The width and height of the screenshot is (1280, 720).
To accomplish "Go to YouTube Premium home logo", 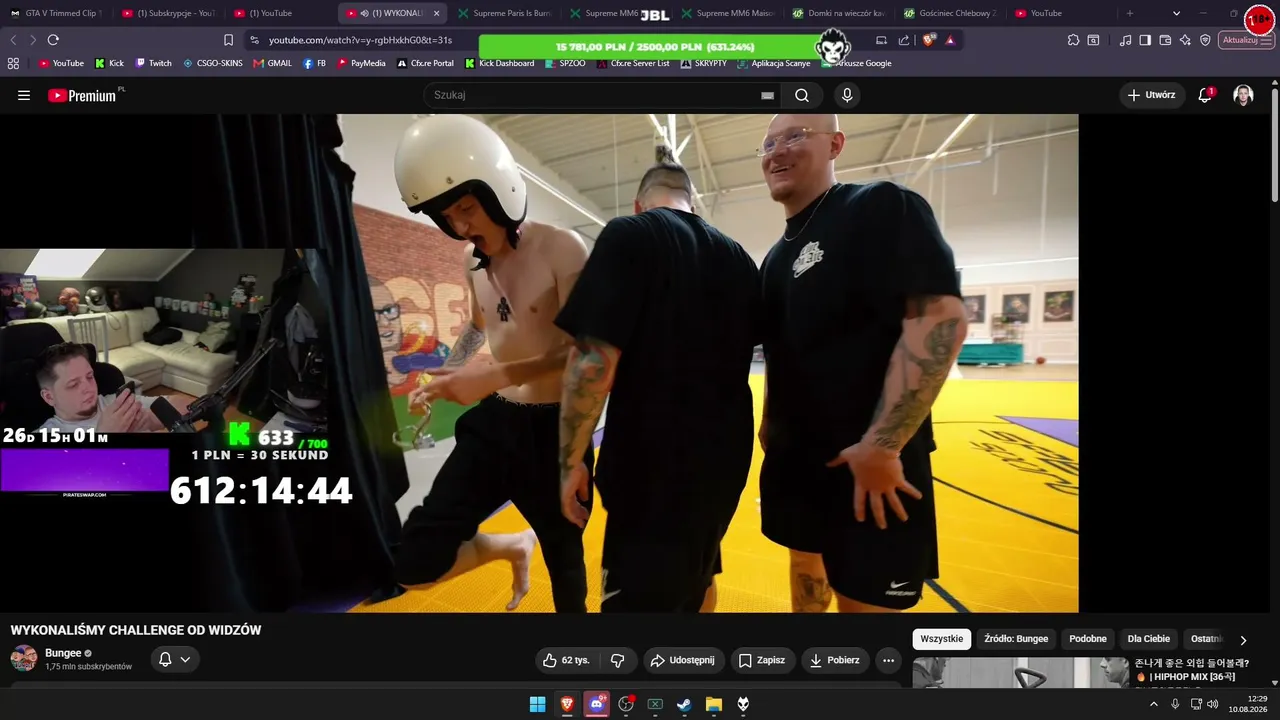I will pyautogui.click(x=84, y=95).
